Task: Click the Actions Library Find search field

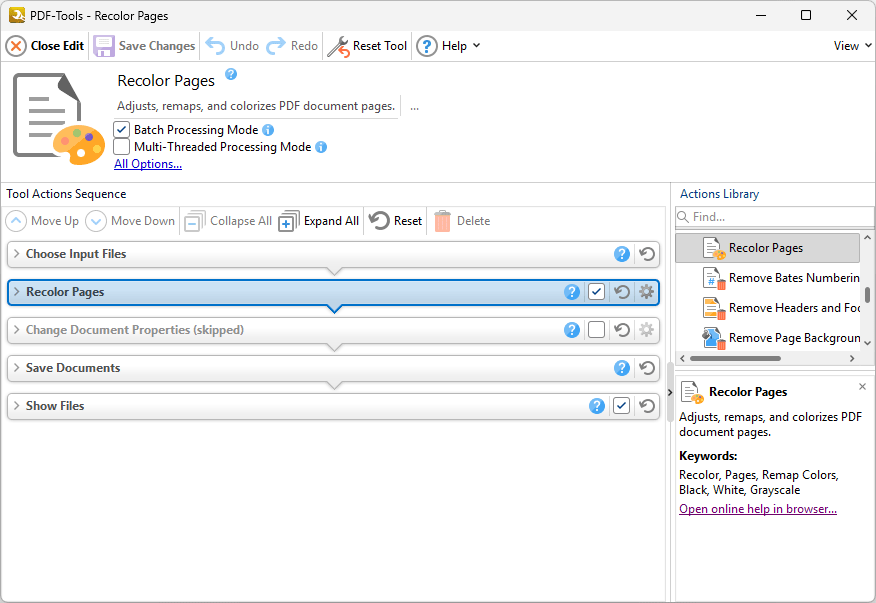Action: tap(774, 217)
